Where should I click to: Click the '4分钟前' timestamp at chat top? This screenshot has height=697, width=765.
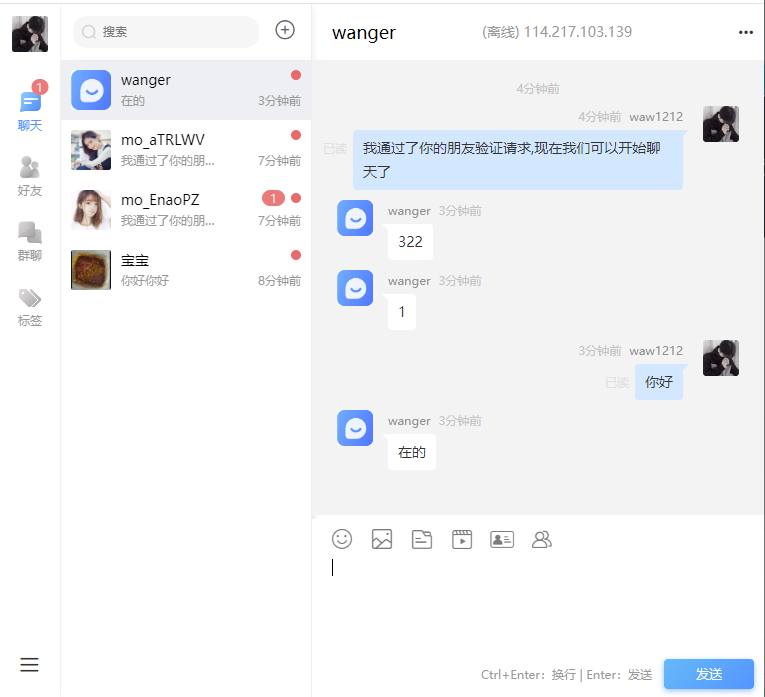click(x=538, y=89)
